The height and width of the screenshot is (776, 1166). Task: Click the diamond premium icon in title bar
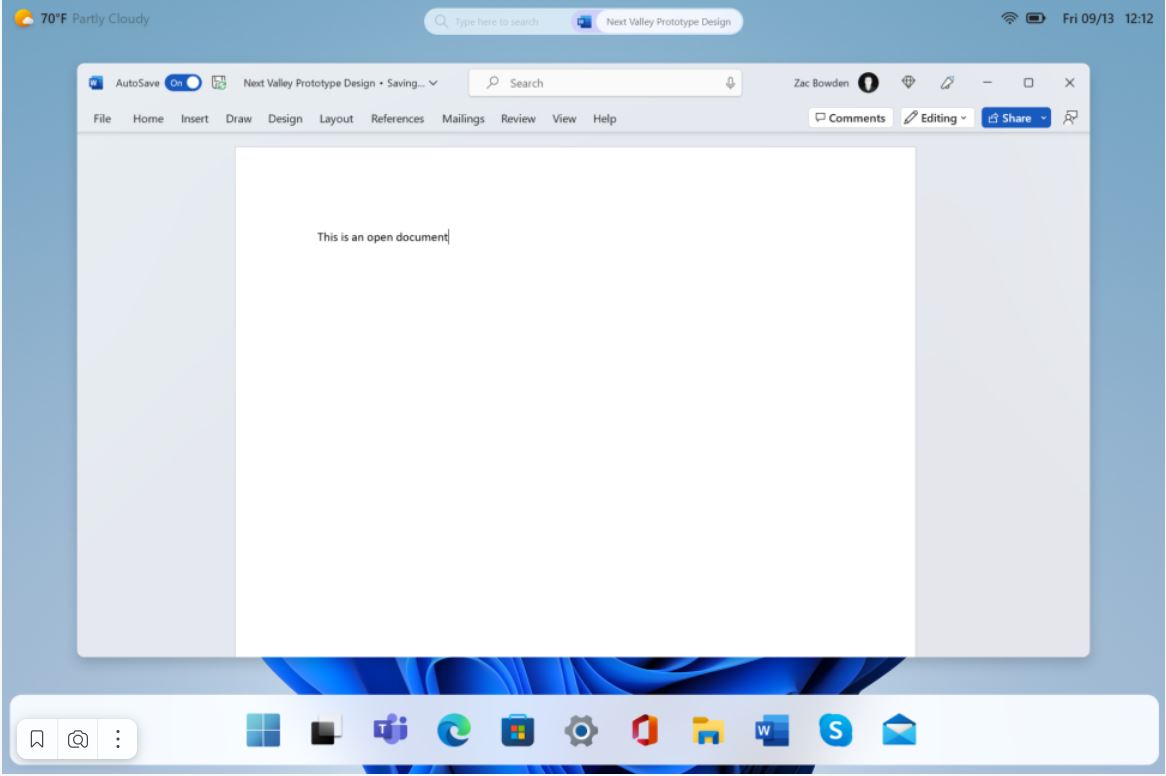pos(909,83)
